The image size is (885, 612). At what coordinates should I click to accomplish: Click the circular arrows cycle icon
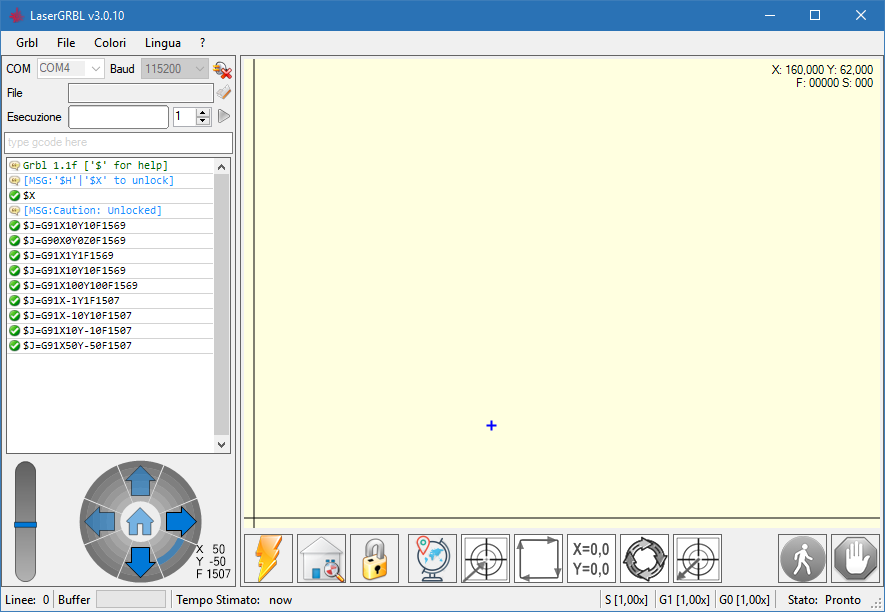645,559
